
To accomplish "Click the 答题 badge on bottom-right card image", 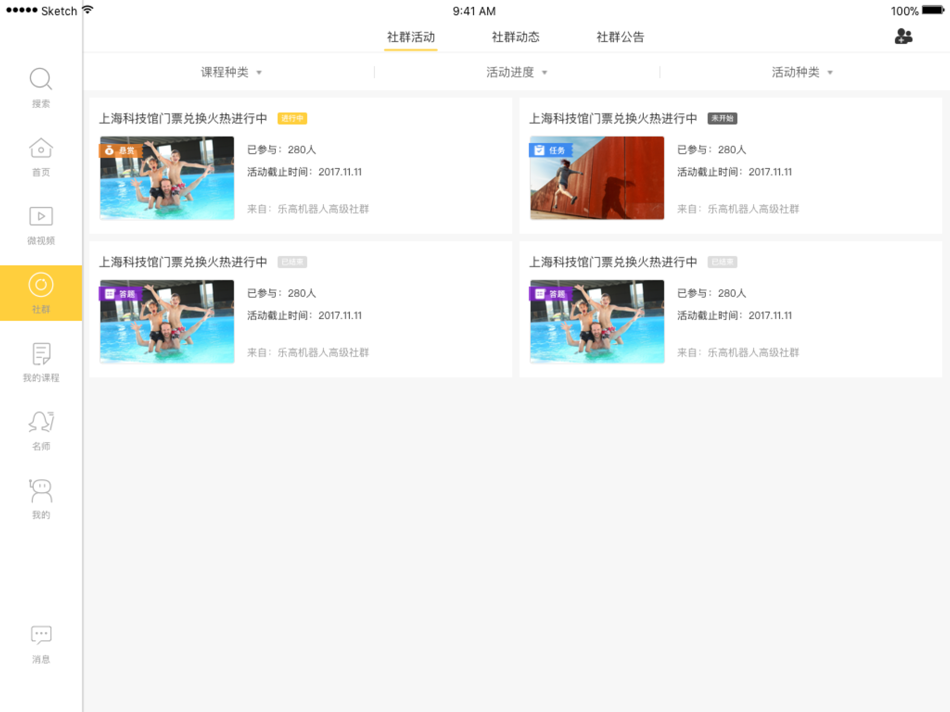I will click(x=550, y=294).
